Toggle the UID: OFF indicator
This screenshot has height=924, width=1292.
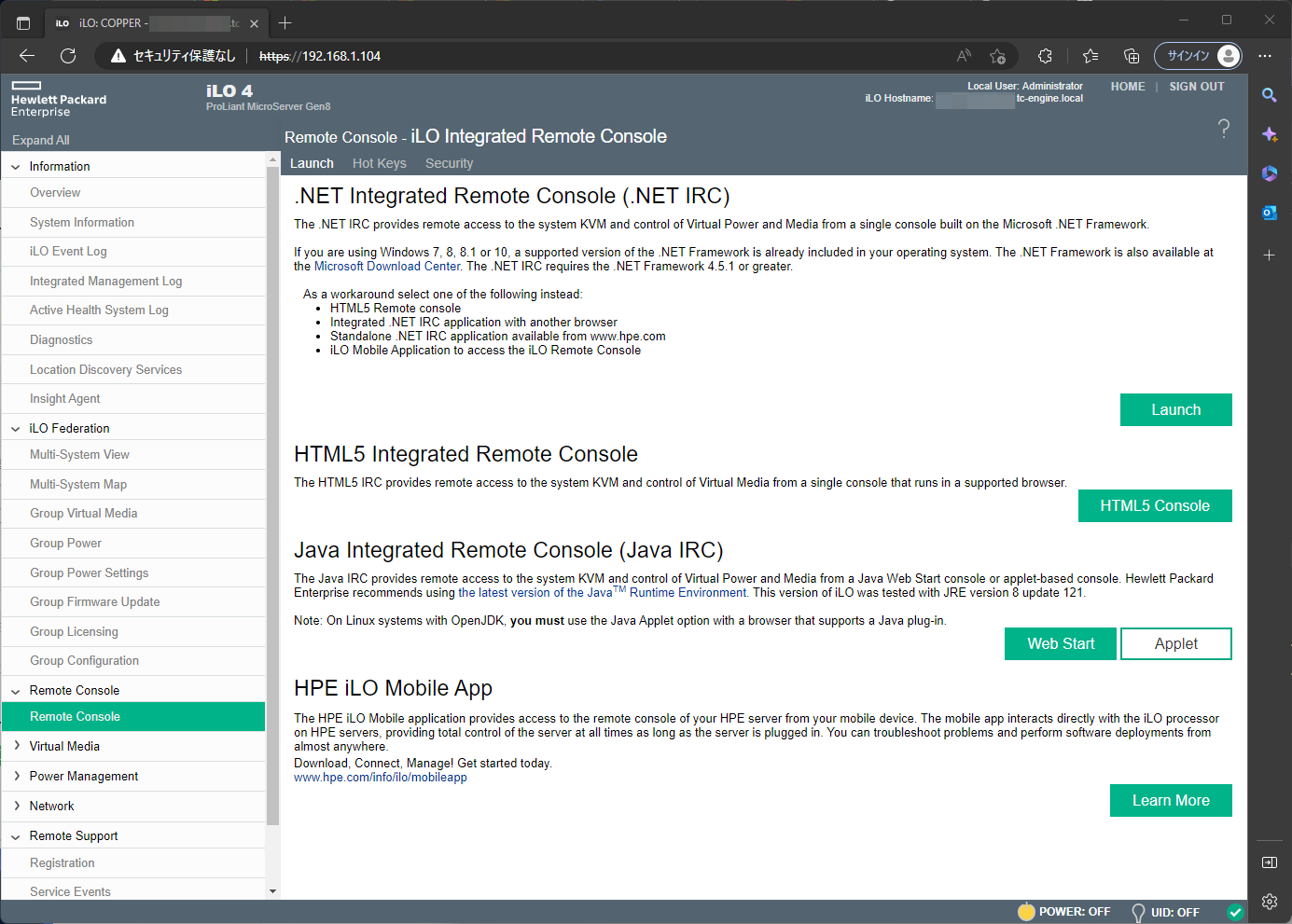point(1138,912)
